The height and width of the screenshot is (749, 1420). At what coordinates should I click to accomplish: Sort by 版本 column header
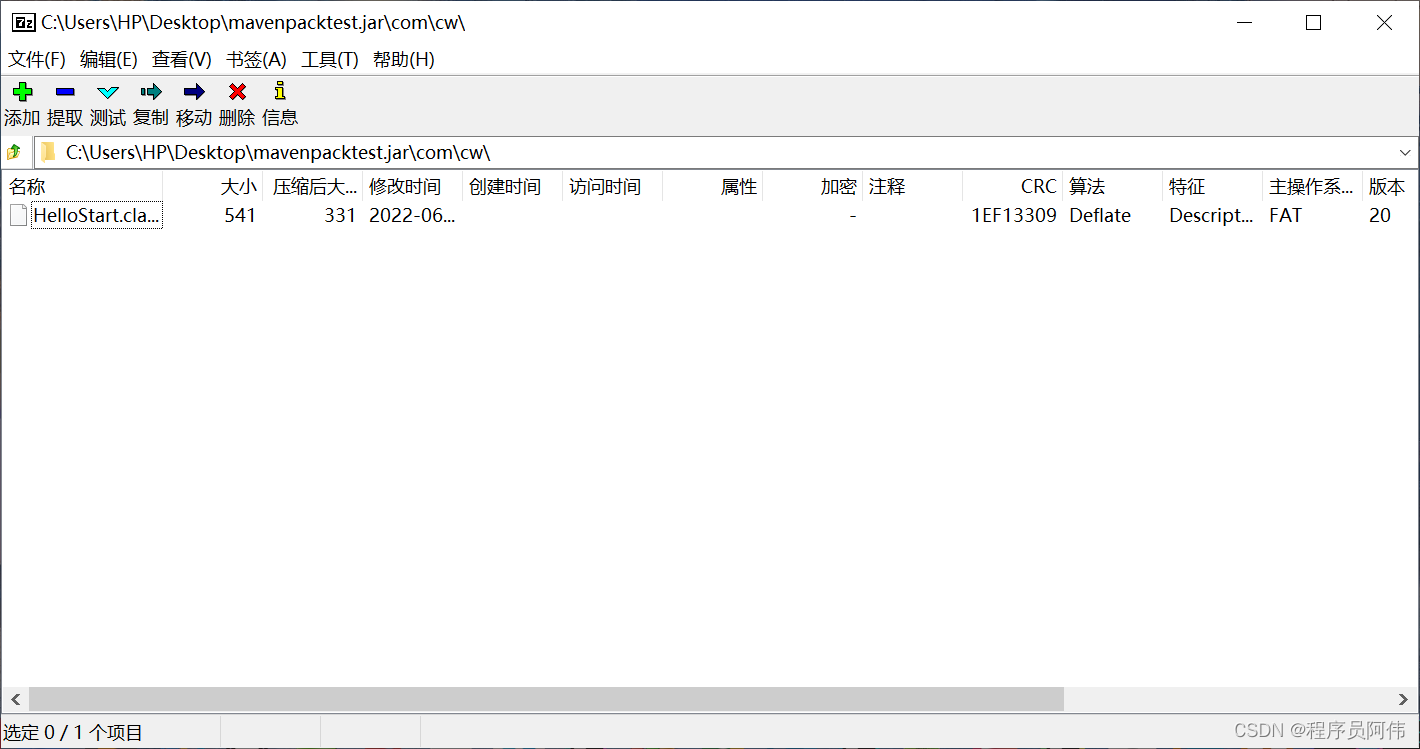[x=1390, y=187]
